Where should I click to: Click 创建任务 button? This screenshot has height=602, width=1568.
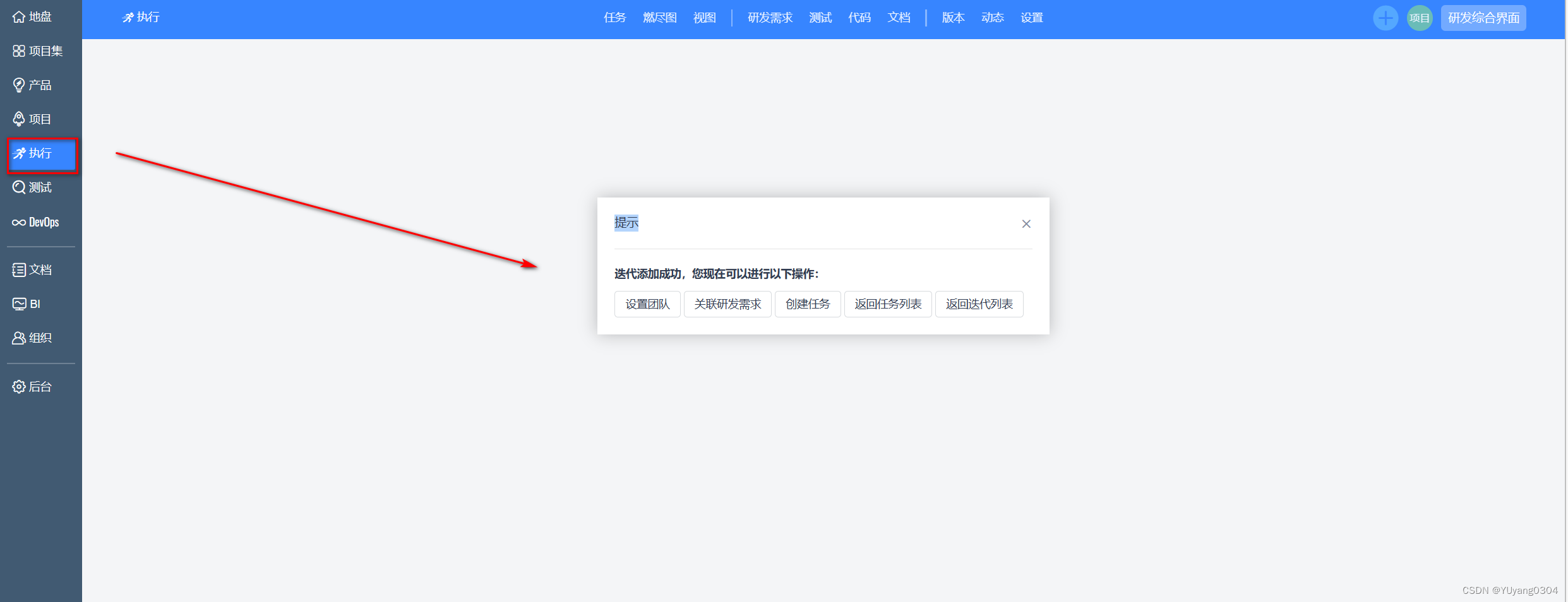(x=808, y=304)
